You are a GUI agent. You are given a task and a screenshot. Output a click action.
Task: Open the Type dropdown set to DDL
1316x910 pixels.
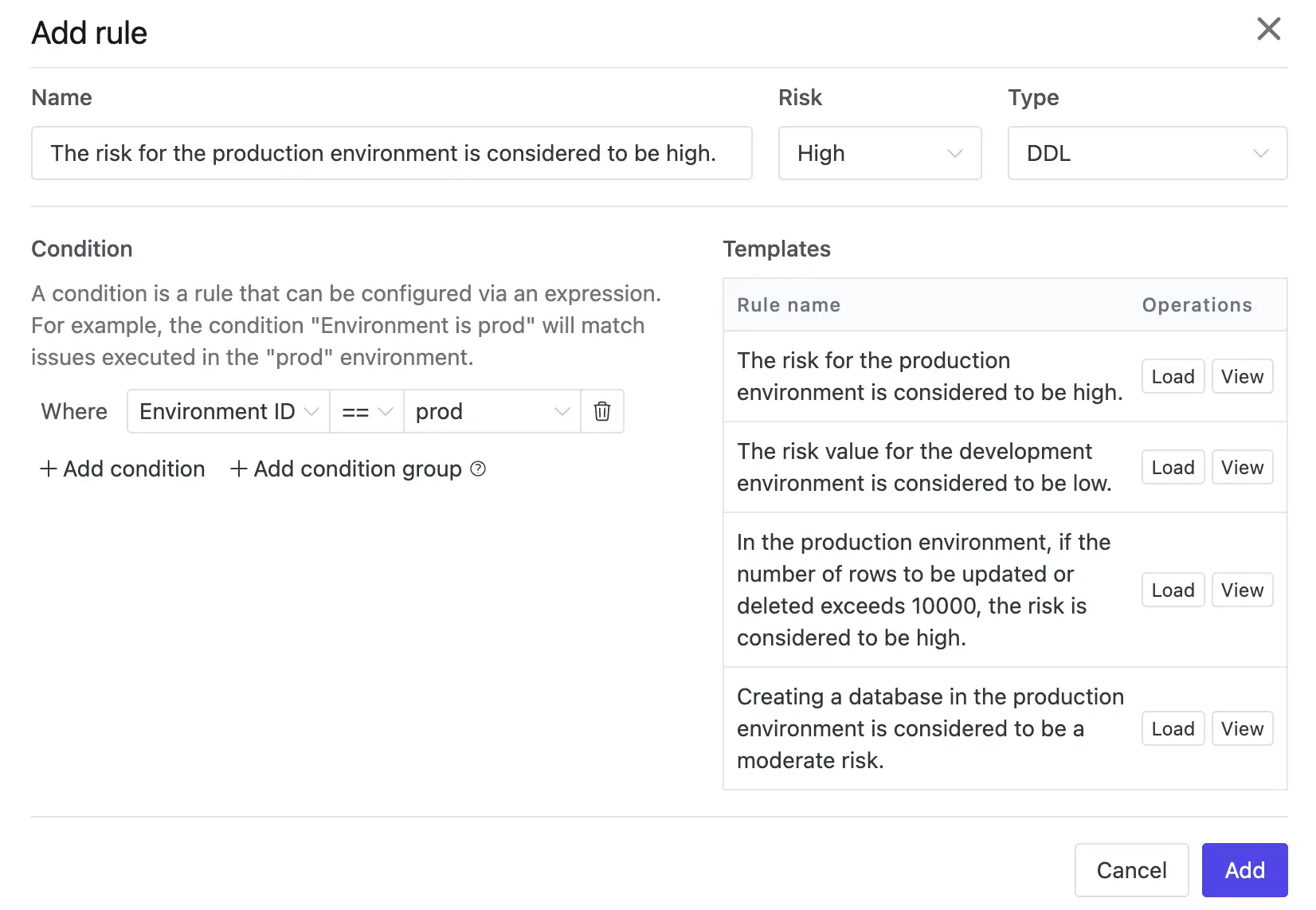point(1147,153)
